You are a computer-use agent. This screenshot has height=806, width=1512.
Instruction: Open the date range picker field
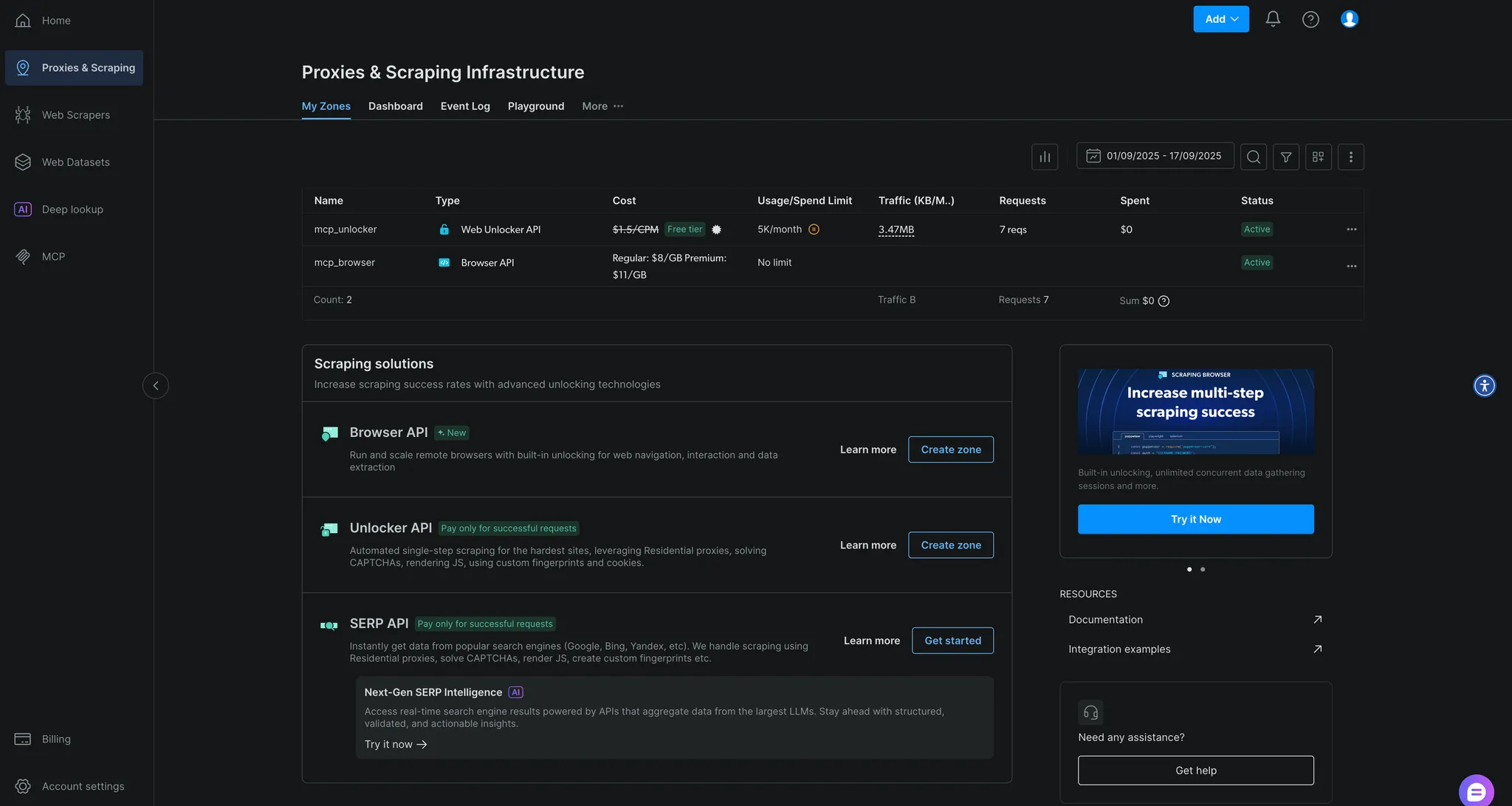(x=1155, y=156)
